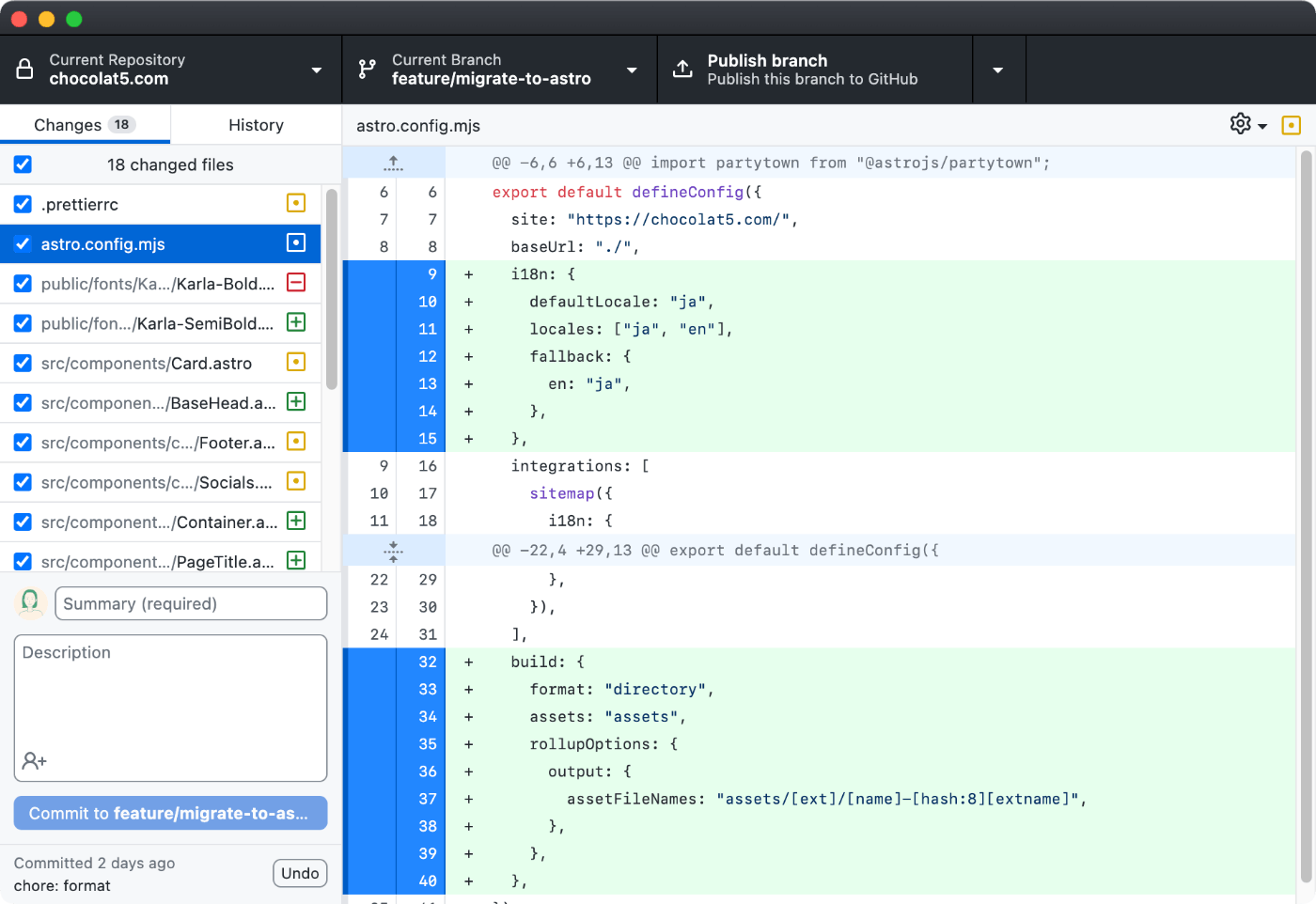Click modified status icon for astro.config.mjs
The width and height of the screenshot is (1316, 904).
tap(296, 242)
